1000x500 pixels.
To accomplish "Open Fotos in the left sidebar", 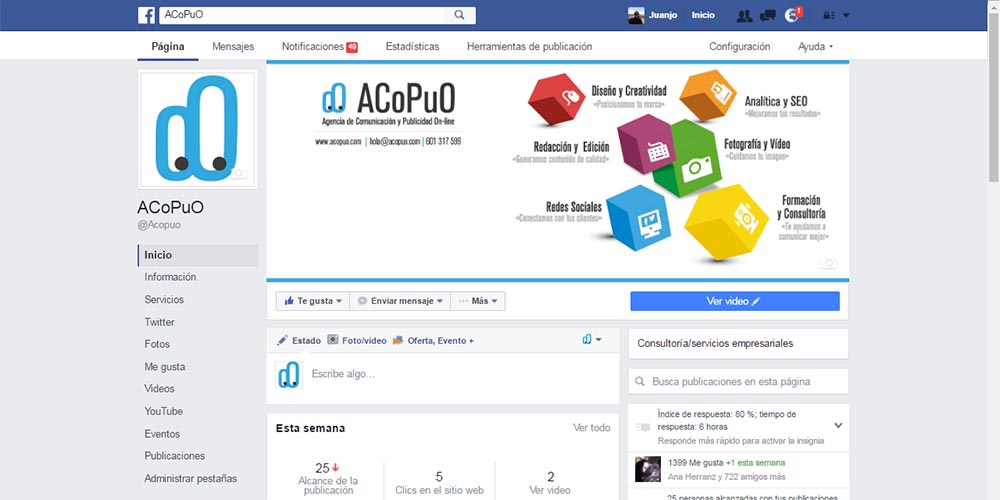I will (157, 344).
